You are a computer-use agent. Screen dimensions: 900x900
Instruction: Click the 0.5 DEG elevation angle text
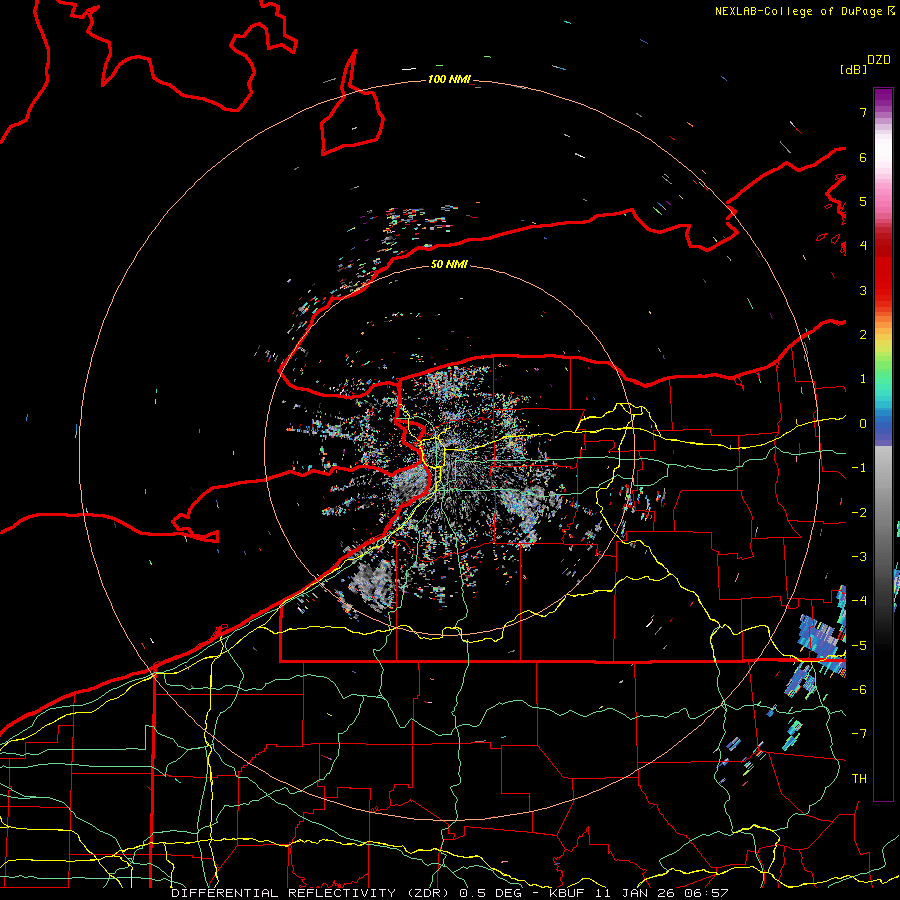point(491,893)
